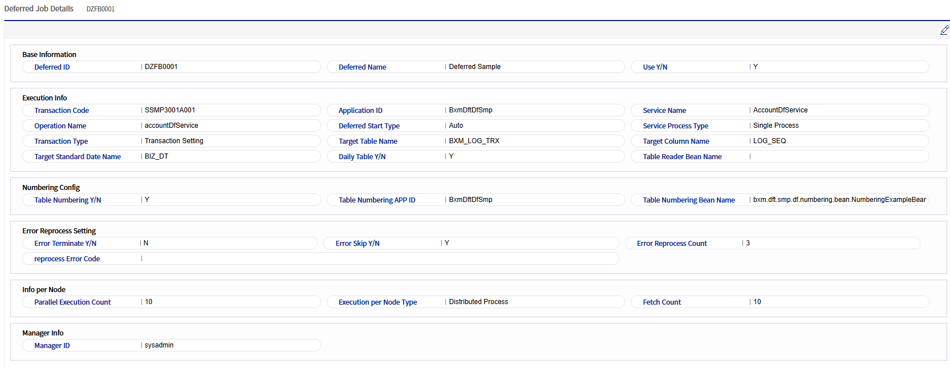Select the Transaction Code value SSMP3001A001

170,110
